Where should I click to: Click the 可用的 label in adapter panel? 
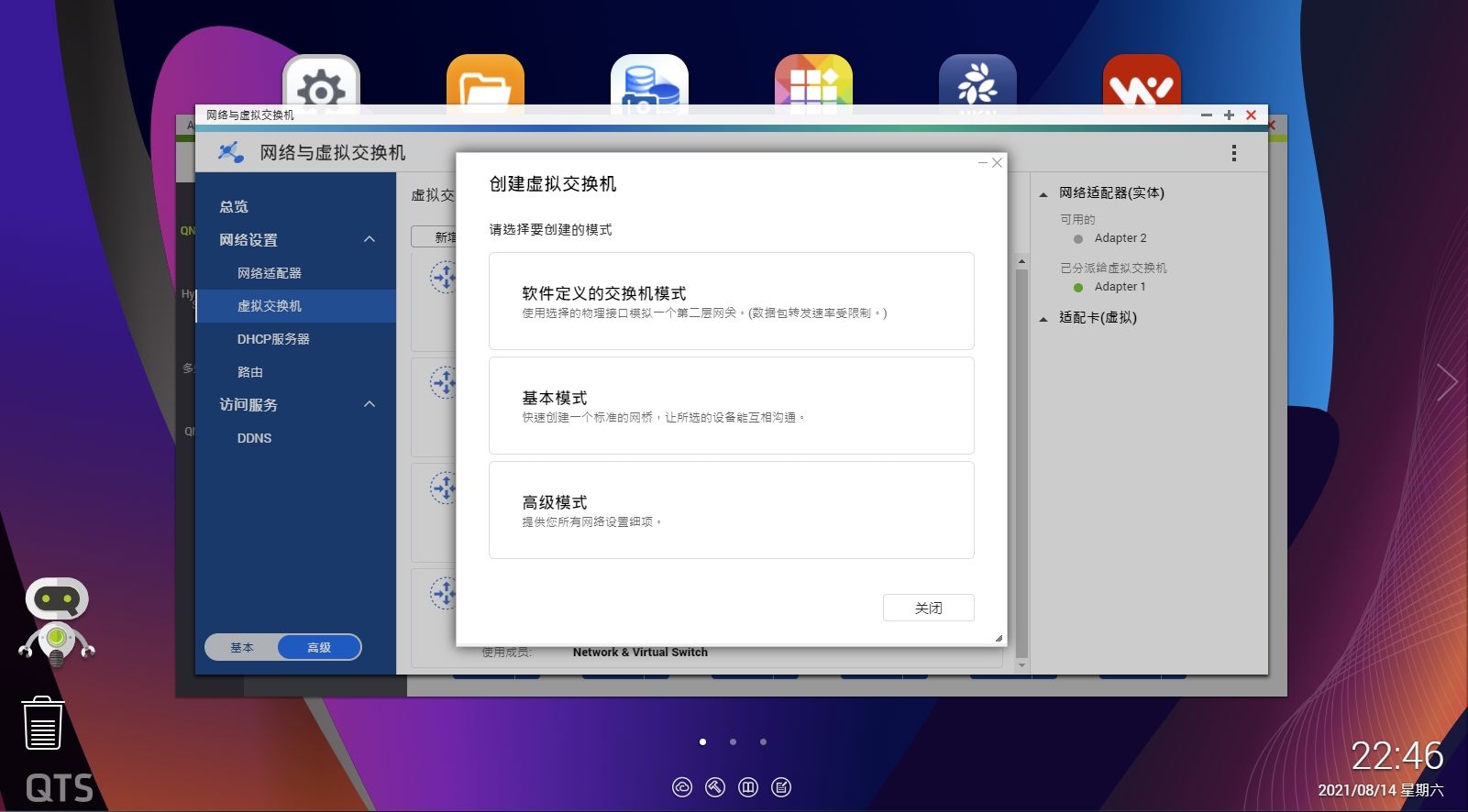pyautogui.click(x=1077, y=219)
